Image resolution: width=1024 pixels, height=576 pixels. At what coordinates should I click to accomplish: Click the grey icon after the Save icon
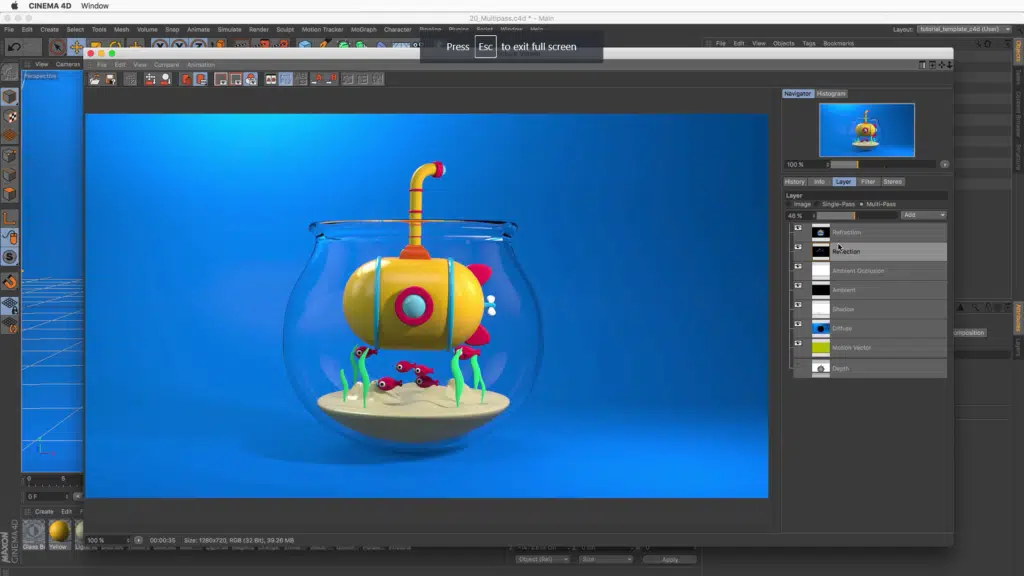point(131,79)
